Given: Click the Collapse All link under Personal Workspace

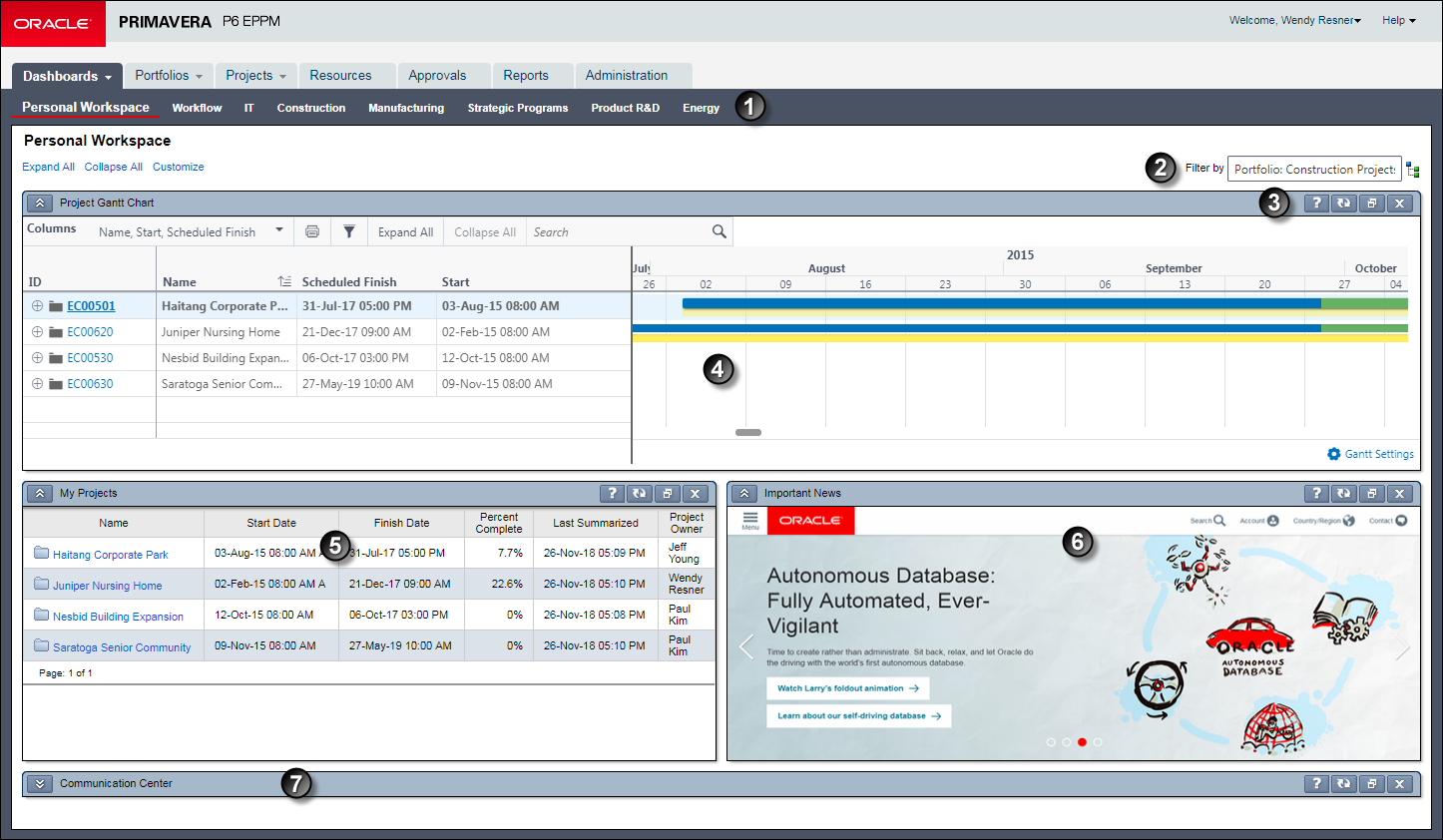Looking at the screenshot, I should coord(113,167).
